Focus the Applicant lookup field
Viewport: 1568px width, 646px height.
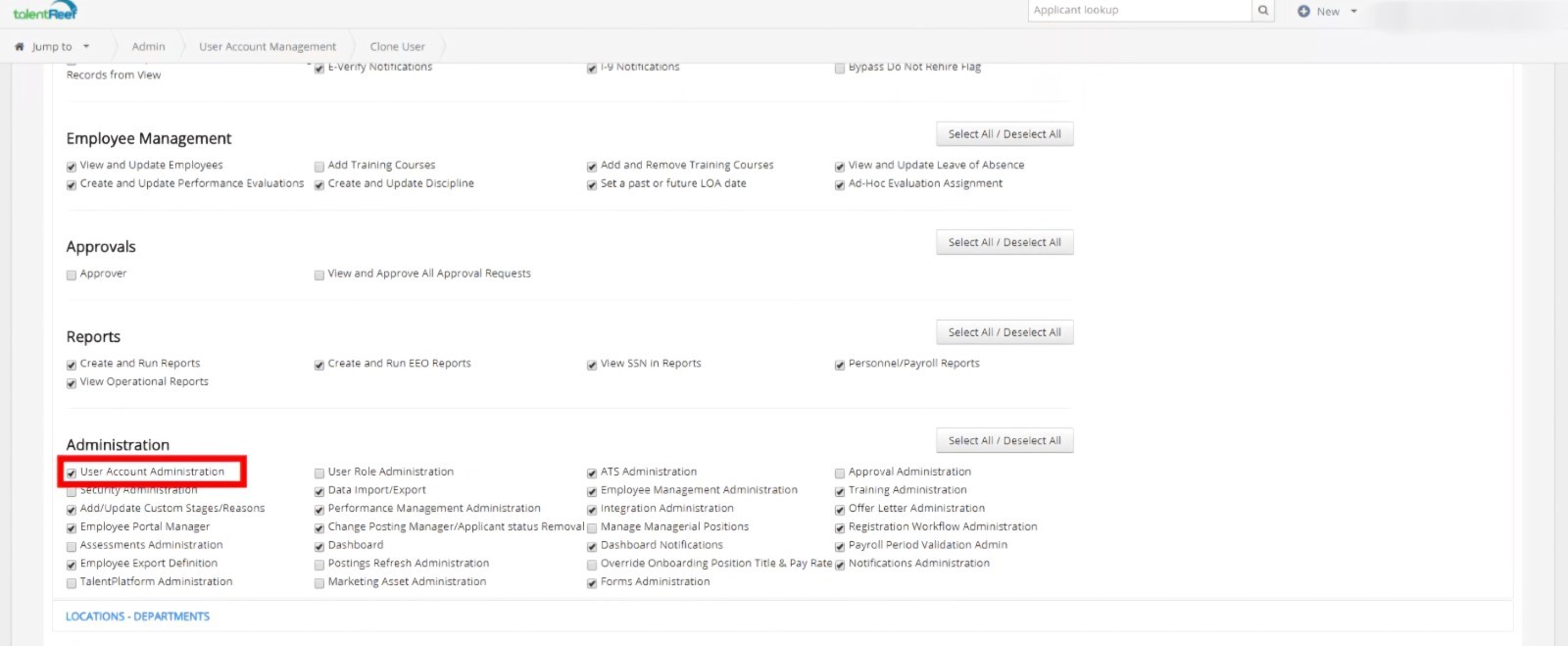1141,11
